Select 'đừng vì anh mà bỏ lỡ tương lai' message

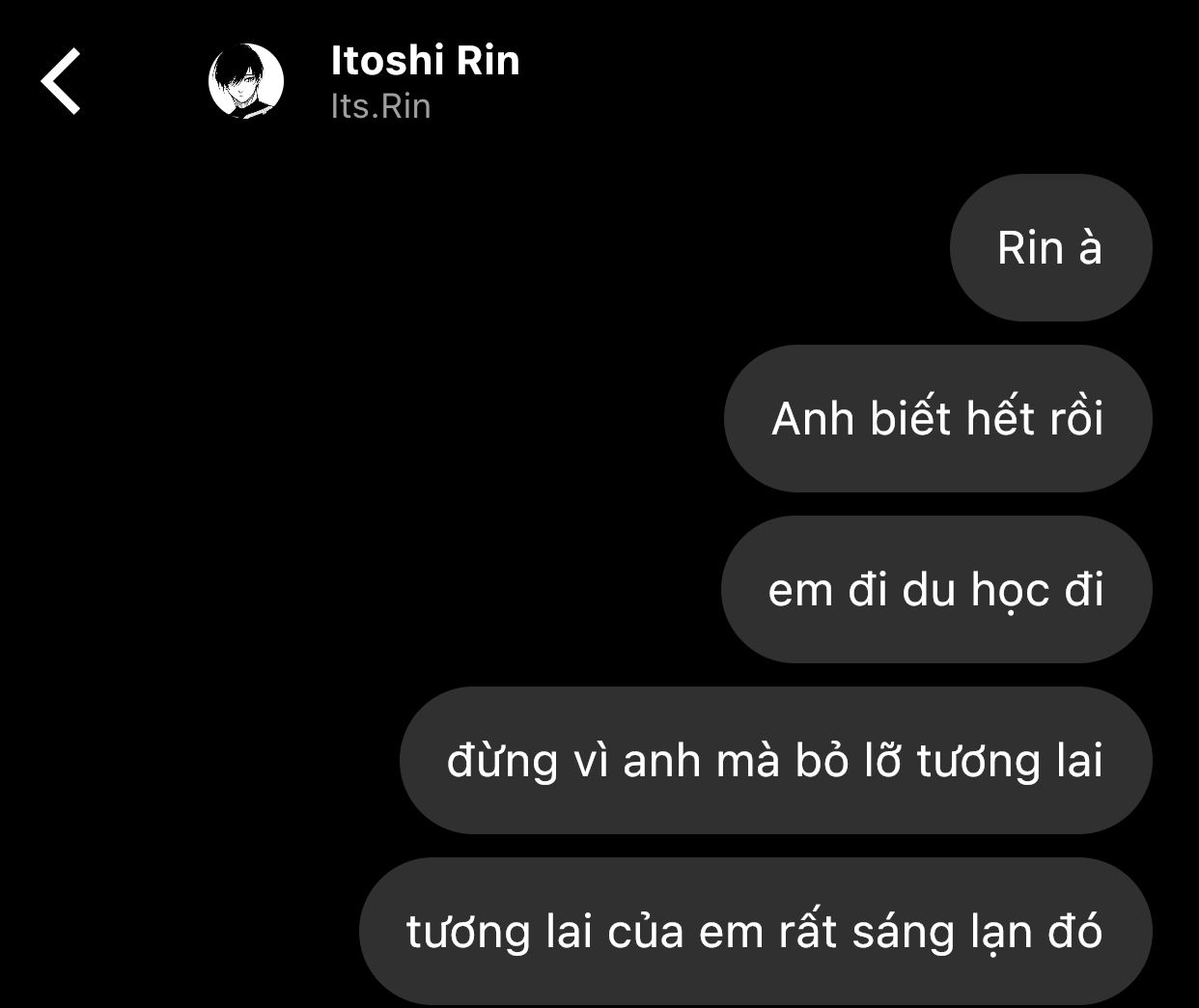coord(775,761)
